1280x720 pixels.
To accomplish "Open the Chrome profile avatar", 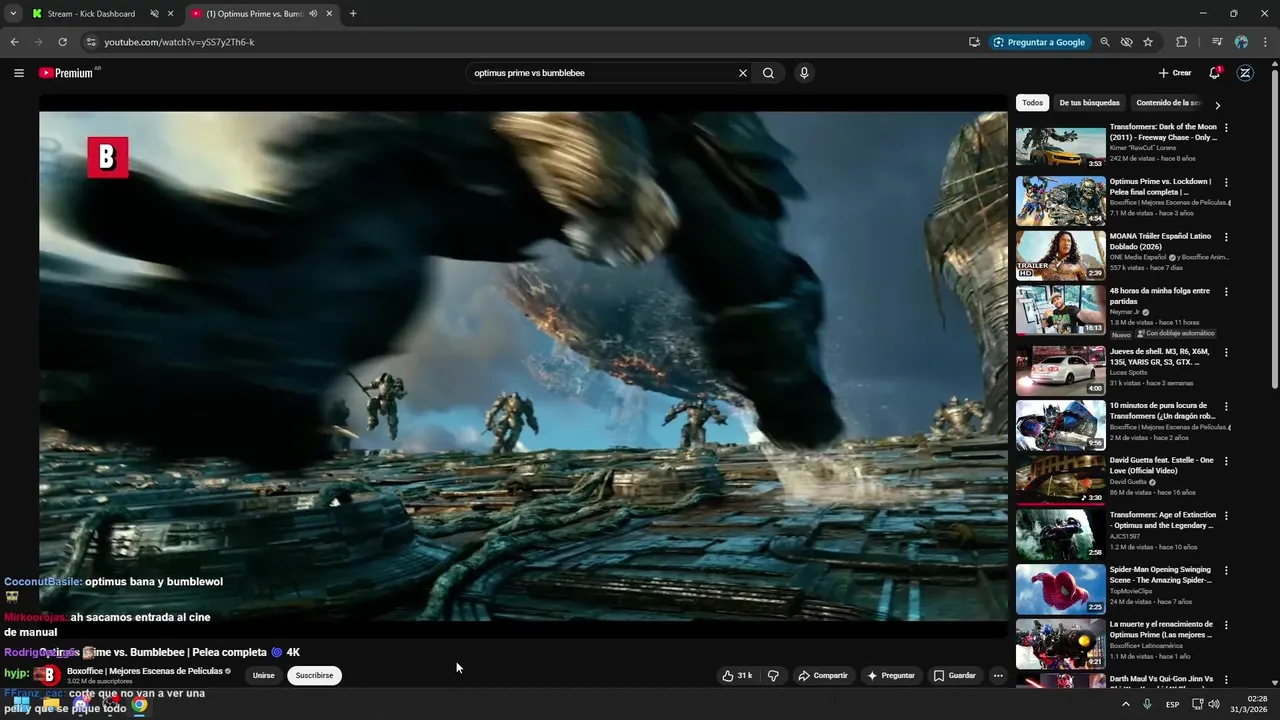I will (1241, 42).
